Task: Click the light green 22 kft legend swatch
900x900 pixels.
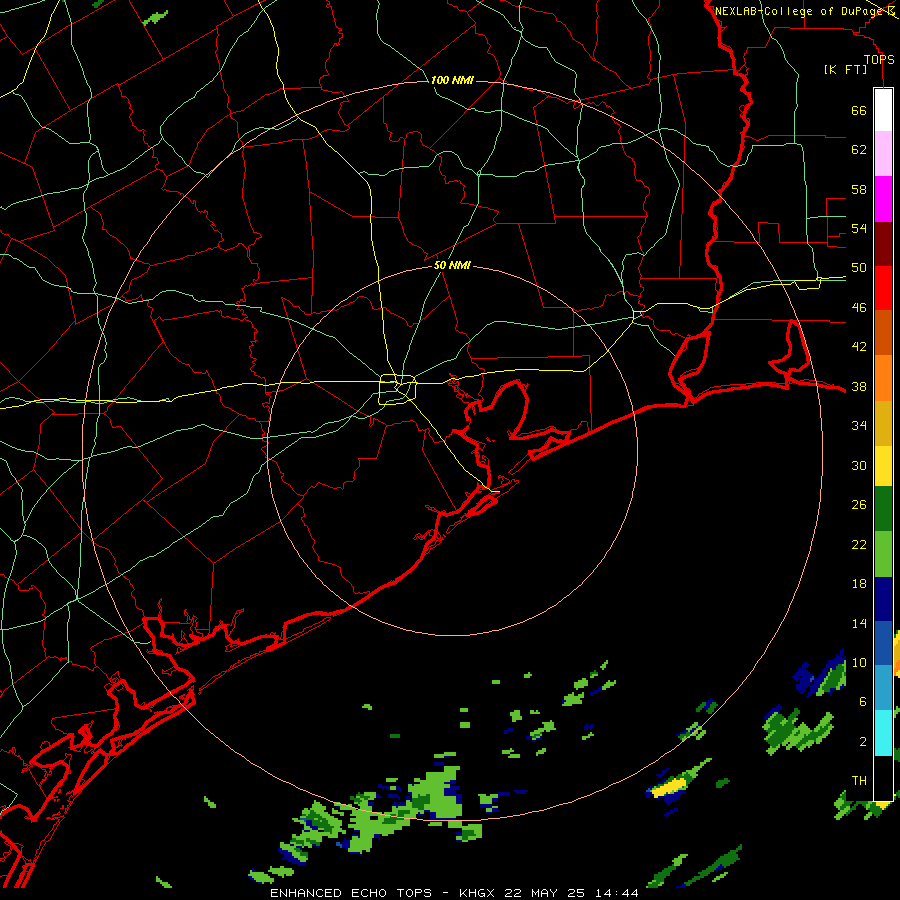Action: (883, 554)
